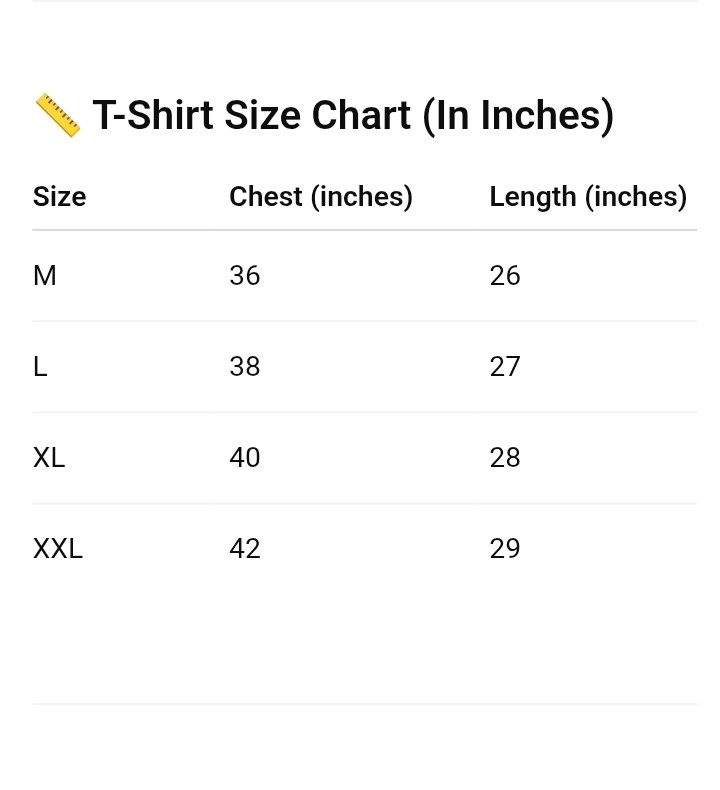Click chest value 38 in the L row
Screen dimensions: 720x790
pos(245,367)
